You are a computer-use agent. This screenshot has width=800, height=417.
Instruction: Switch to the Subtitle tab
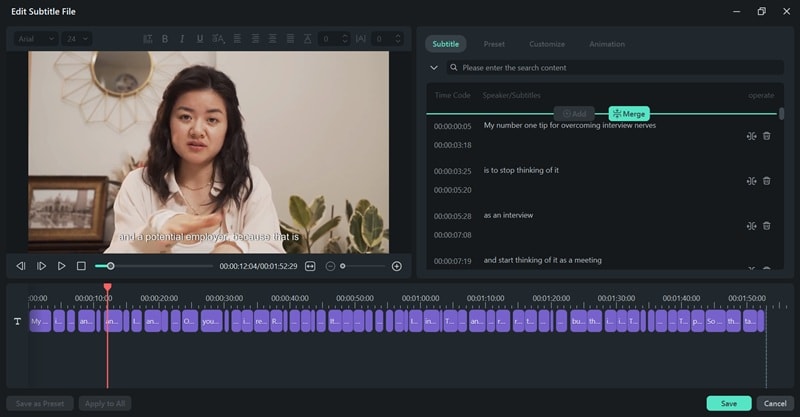coord(445,44)
